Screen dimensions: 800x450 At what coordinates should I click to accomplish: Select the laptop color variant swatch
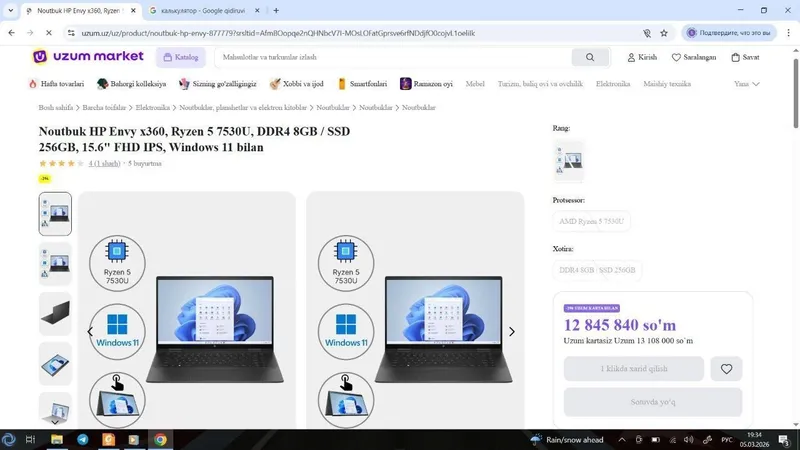568,161
